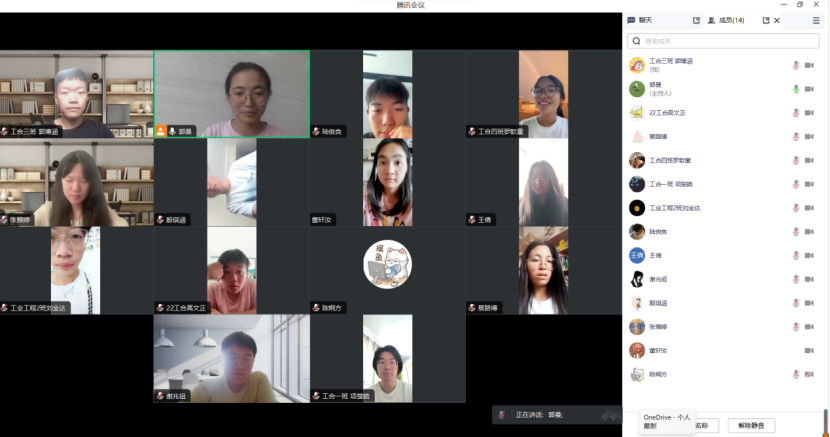Screen dimensions: 830x437
Task: Select 陈炯方's cat avatar video tile
Action: click(x=387, y=270)
